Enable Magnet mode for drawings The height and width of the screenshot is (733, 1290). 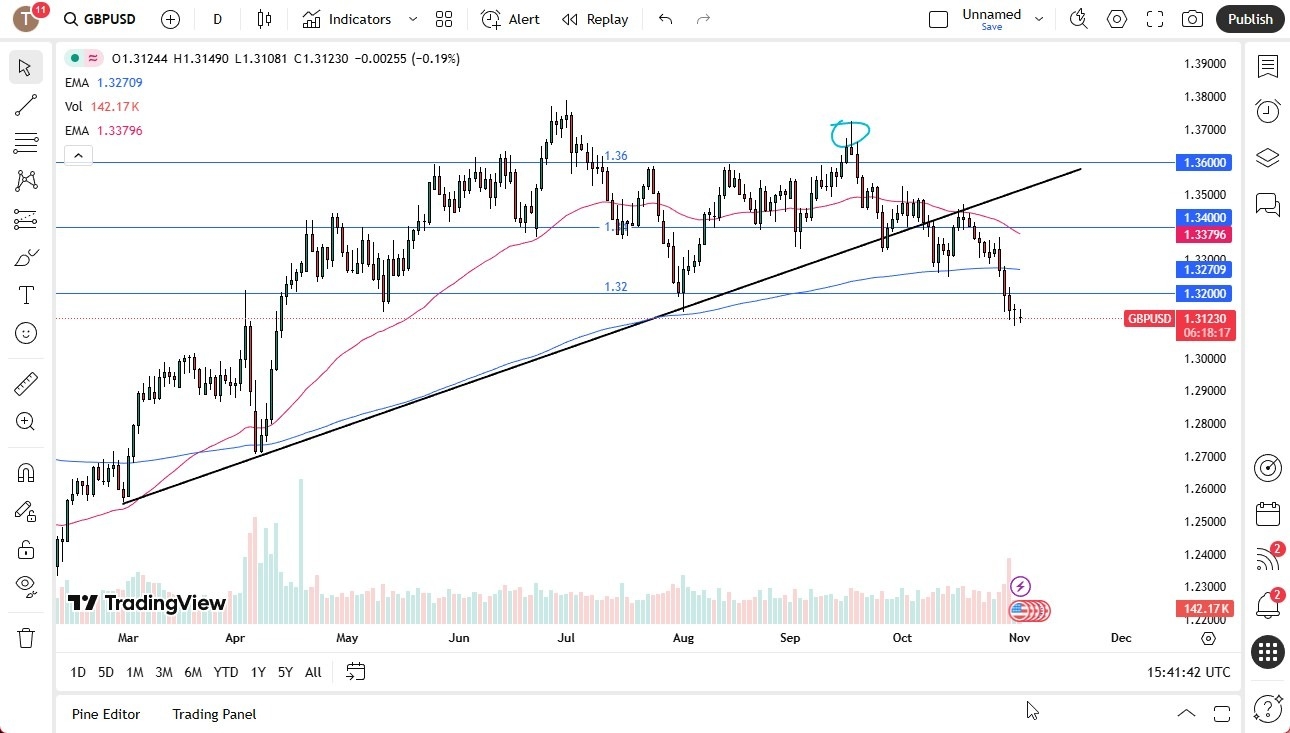coord(26,471)
